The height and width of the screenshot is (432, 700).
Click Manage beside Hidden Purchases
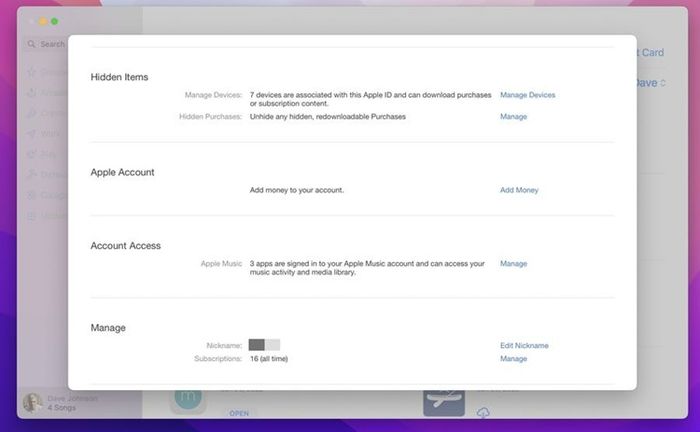point(513,116)
